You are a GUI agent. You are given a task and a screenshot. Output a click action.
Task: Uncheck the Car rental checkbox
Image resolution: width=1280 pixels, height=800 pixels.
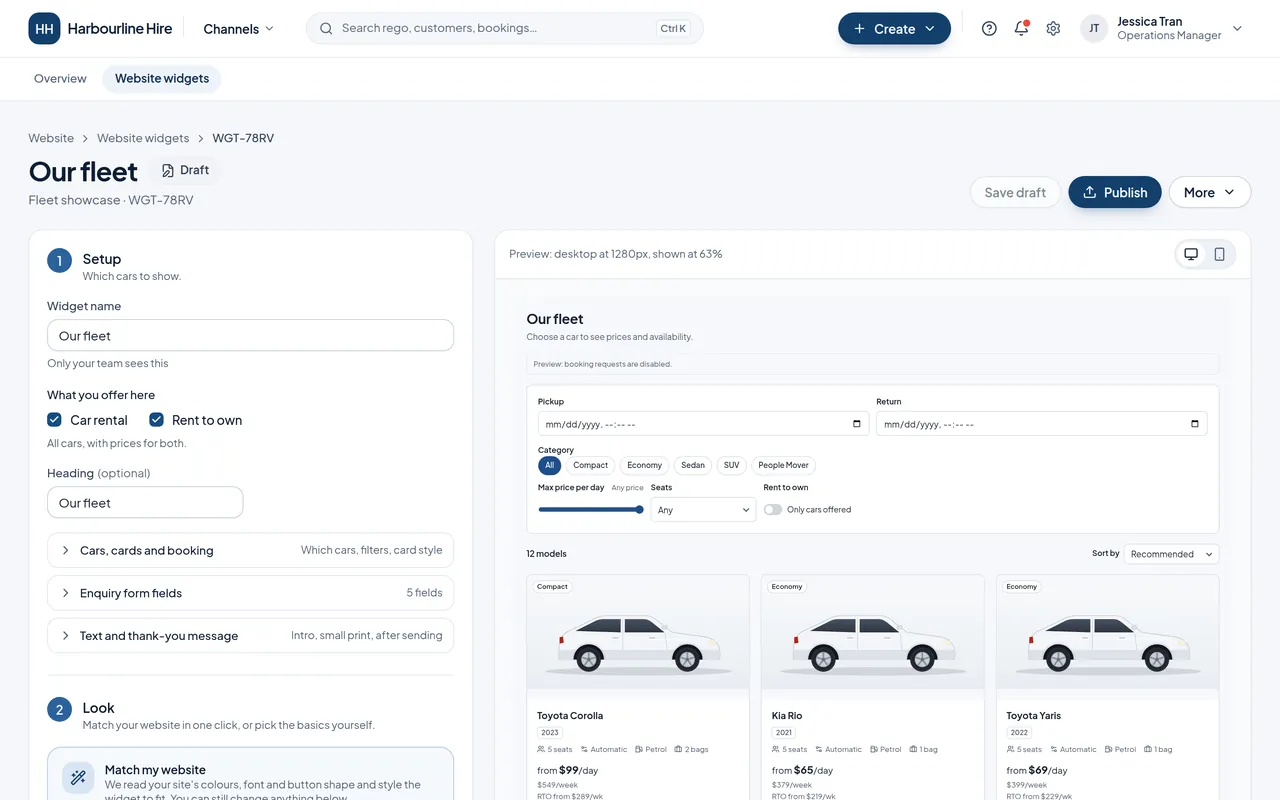pos(54,420)
